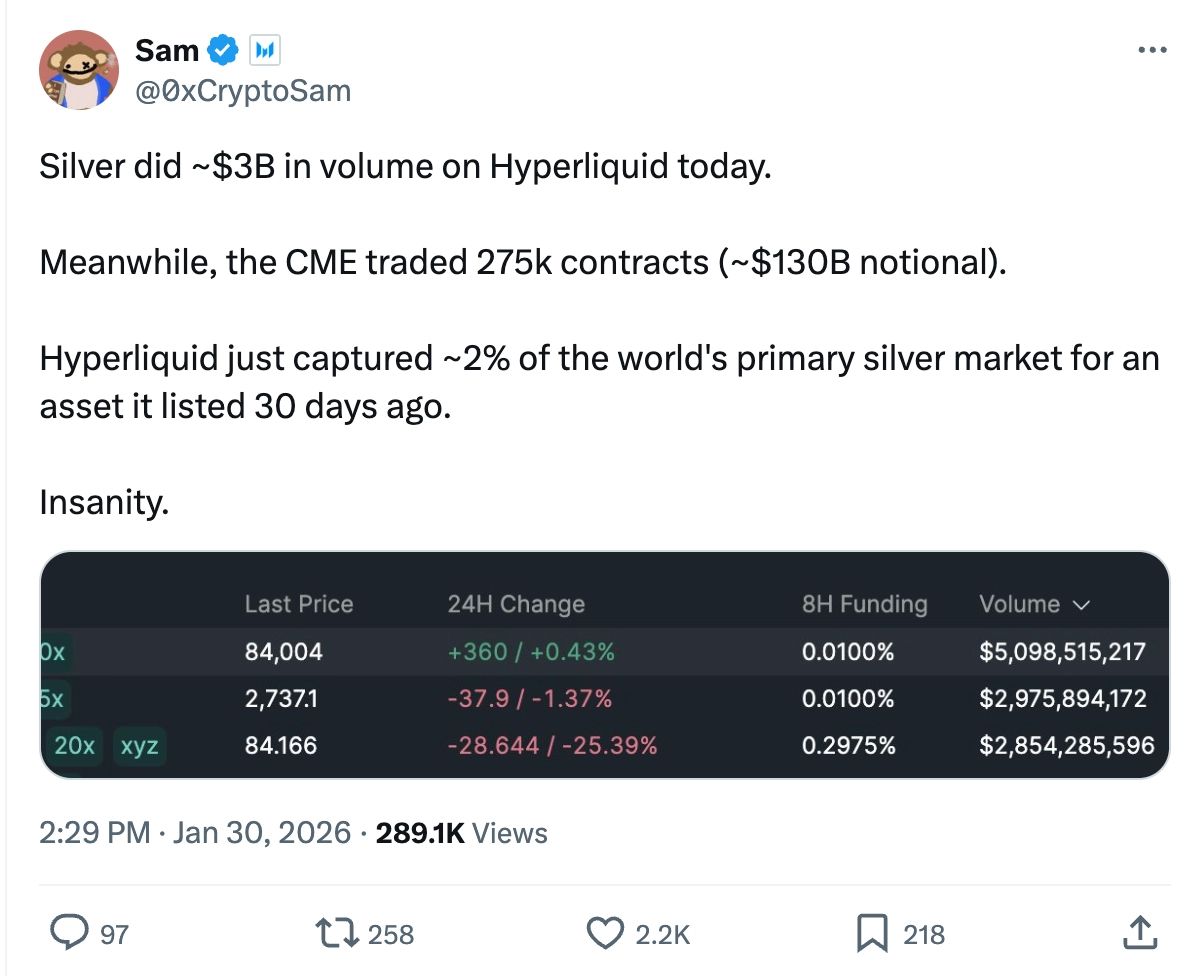Image resolution: width=1202 pixels, height=976 pixels.
Task: Click Sam's monkey profile avatar
Action: pos(78,69)
